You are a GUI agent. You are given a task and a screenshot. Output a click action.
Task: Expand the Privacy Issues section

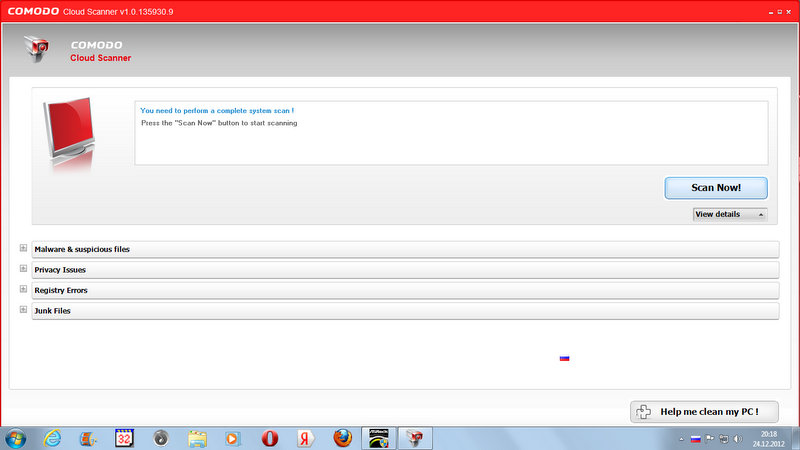23,268
